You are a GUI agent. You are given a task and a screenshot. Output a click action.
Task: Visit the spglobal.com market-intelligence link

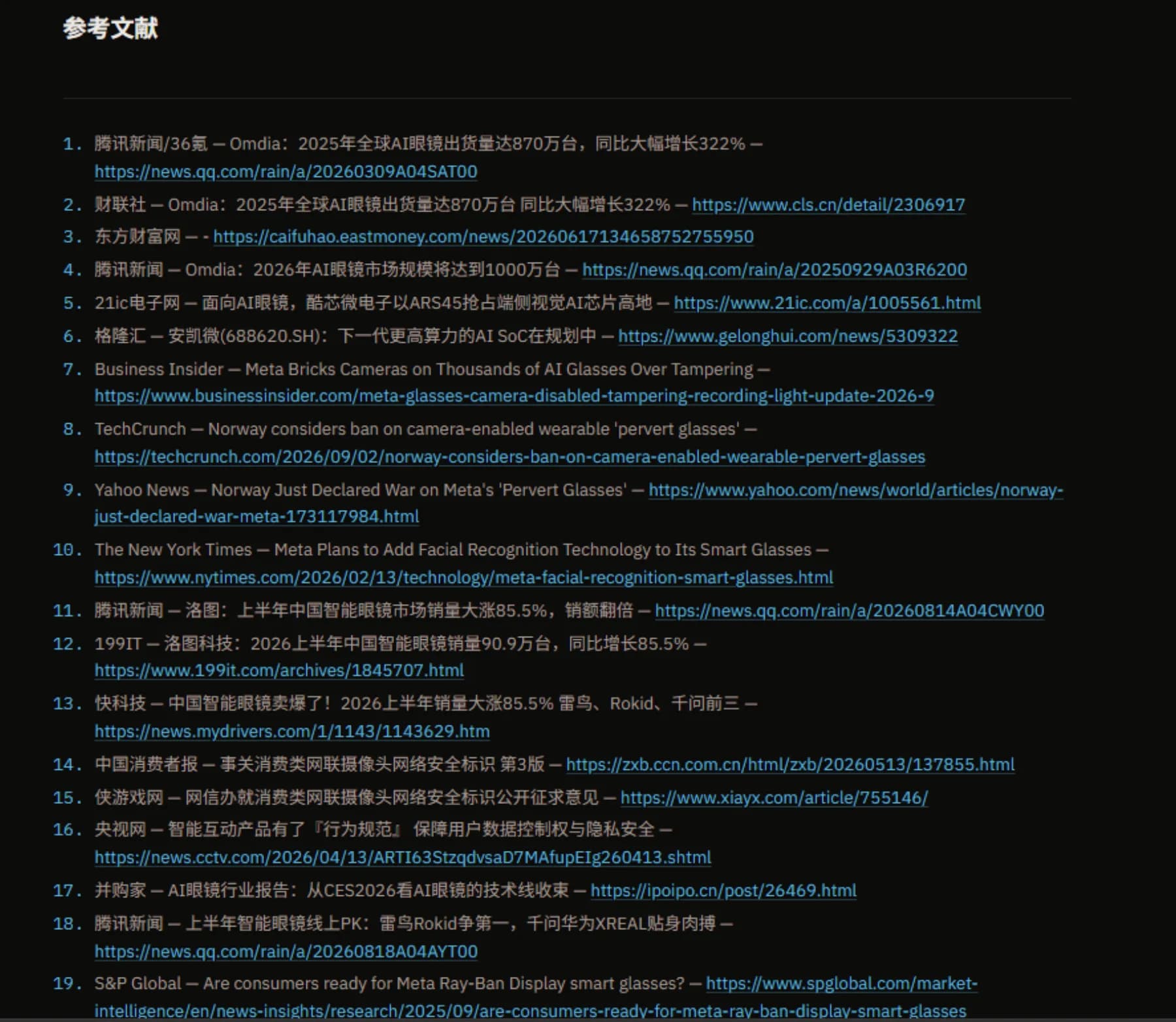pos(841,984)
